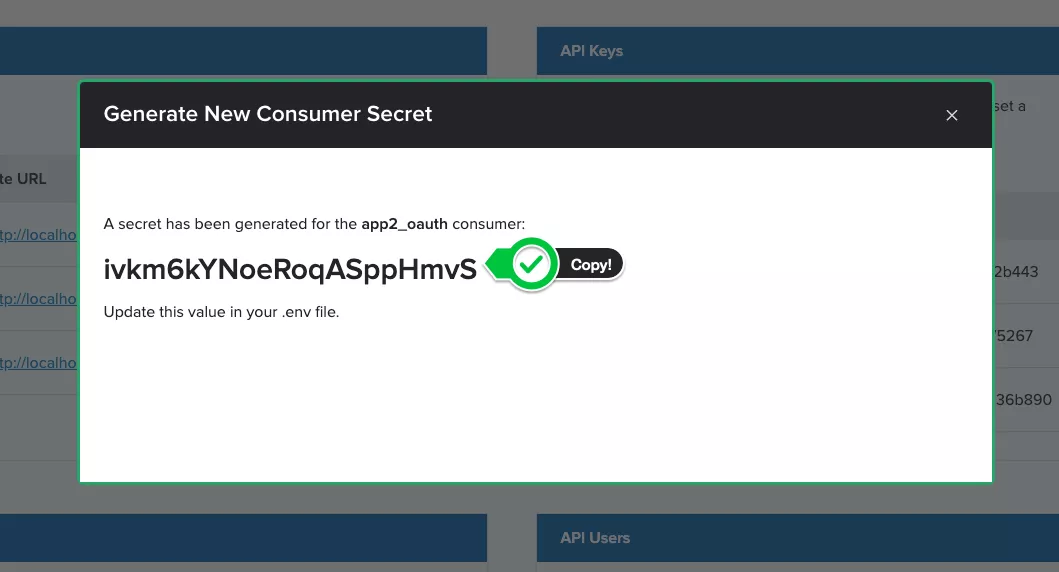
Task: Click the green checkmark copy icon
Action: point(534,265)
